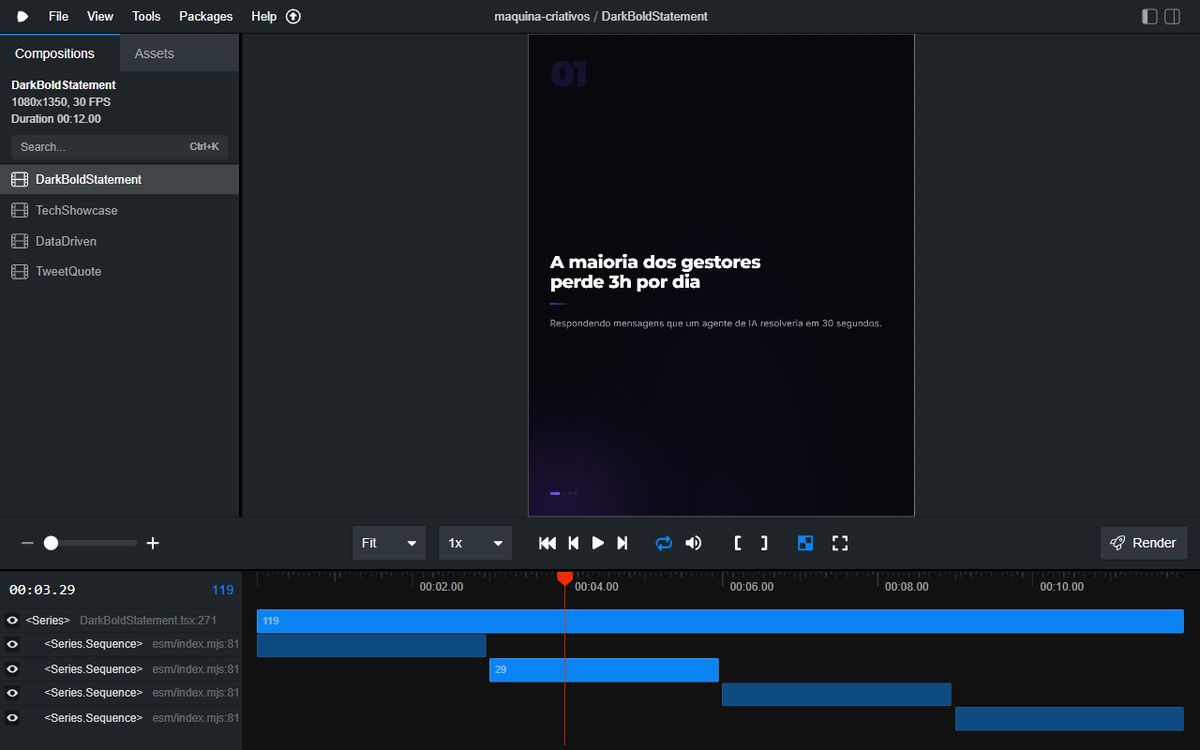Click the 00:06.00 ruler mark
Image resolution: width=1200 pixels, height=750 pixels.
pos(752,587)
